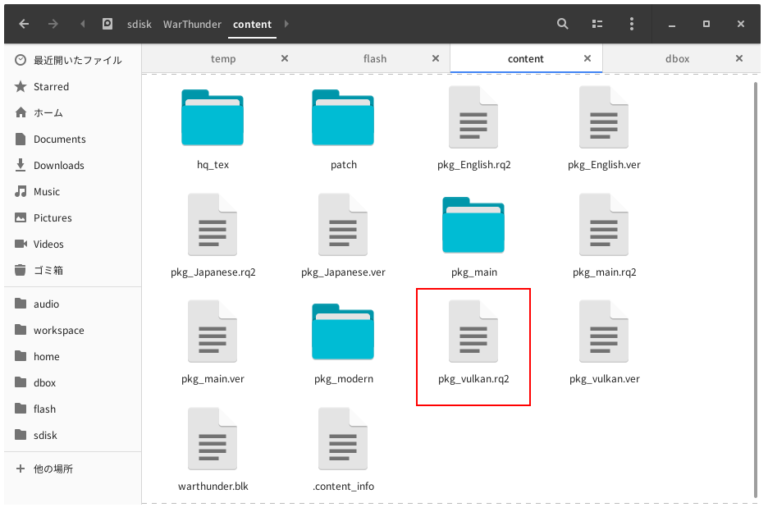This screenshot has width=768, height=512.
Task: Open Starred in the sidebar
Action: click(51, 87)
